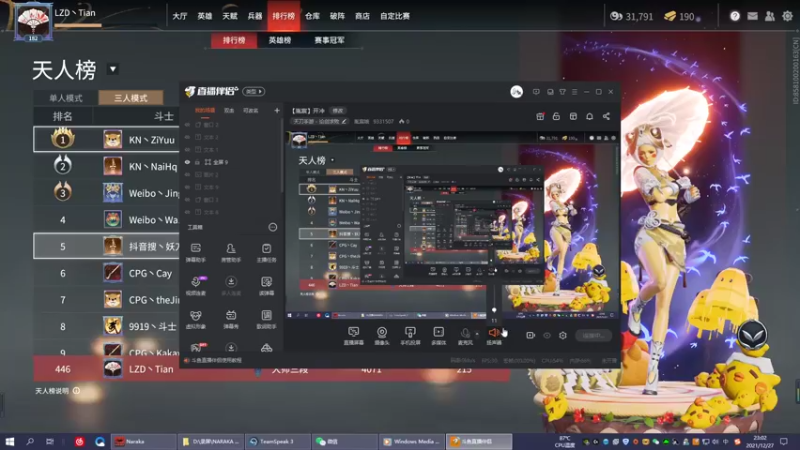Toggle the lock on the 全屏 9 source
The height and width of the screenshot is (450, 800).
click(197, 162)
